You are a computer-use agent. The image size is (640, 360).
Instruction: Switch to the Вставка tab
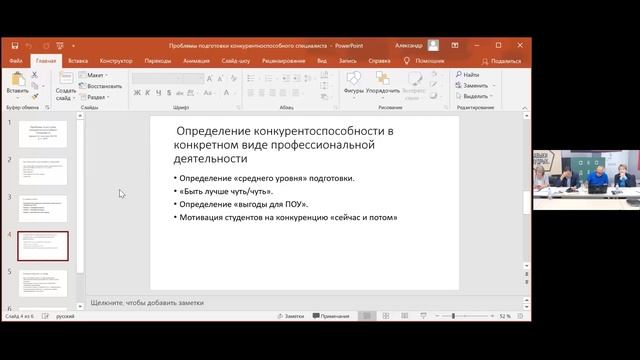(x=78, y=61)
